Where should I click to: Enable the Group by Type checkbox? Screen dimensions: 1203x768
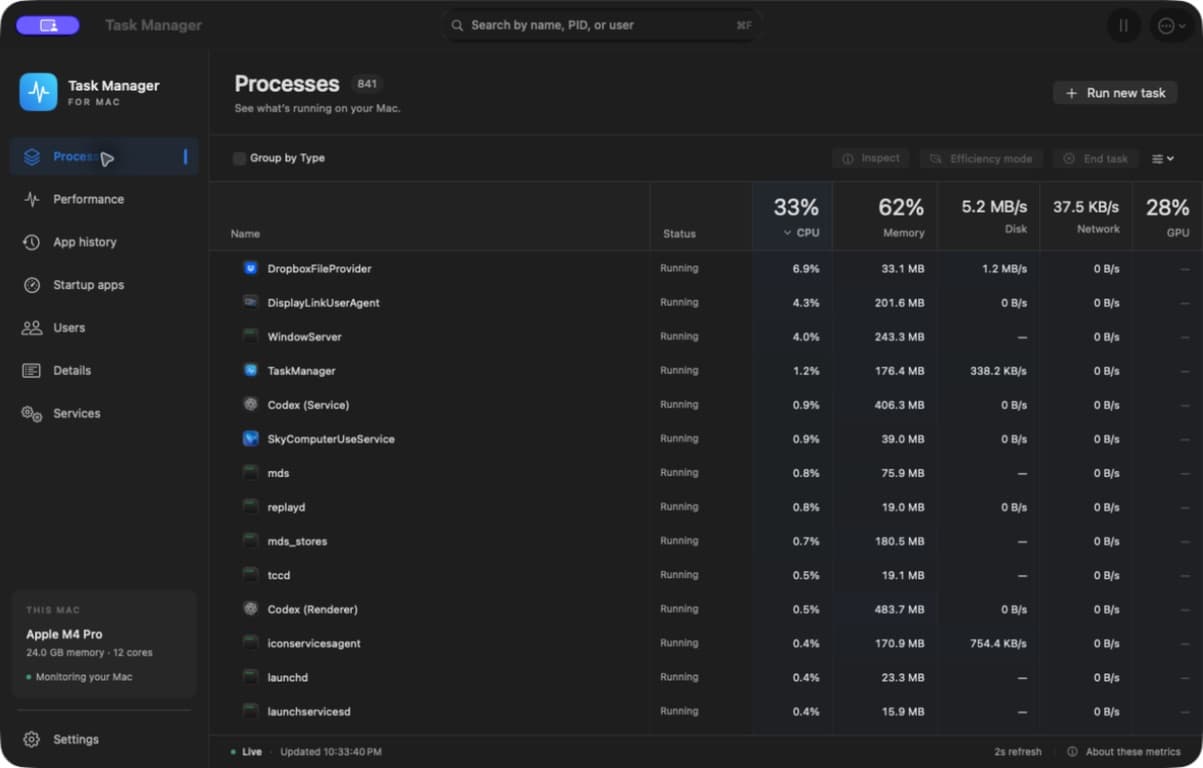click(239, 158)
